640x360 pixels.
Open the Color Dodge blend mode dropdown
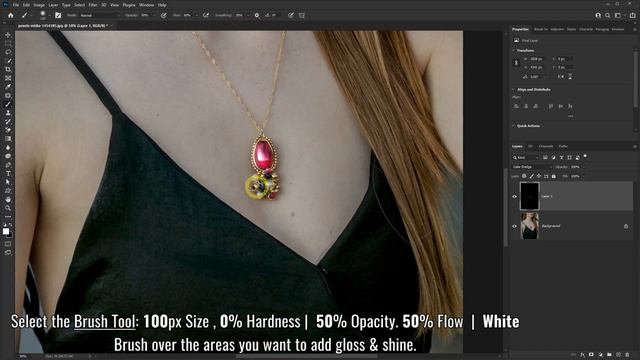click(x=532, y=167)
